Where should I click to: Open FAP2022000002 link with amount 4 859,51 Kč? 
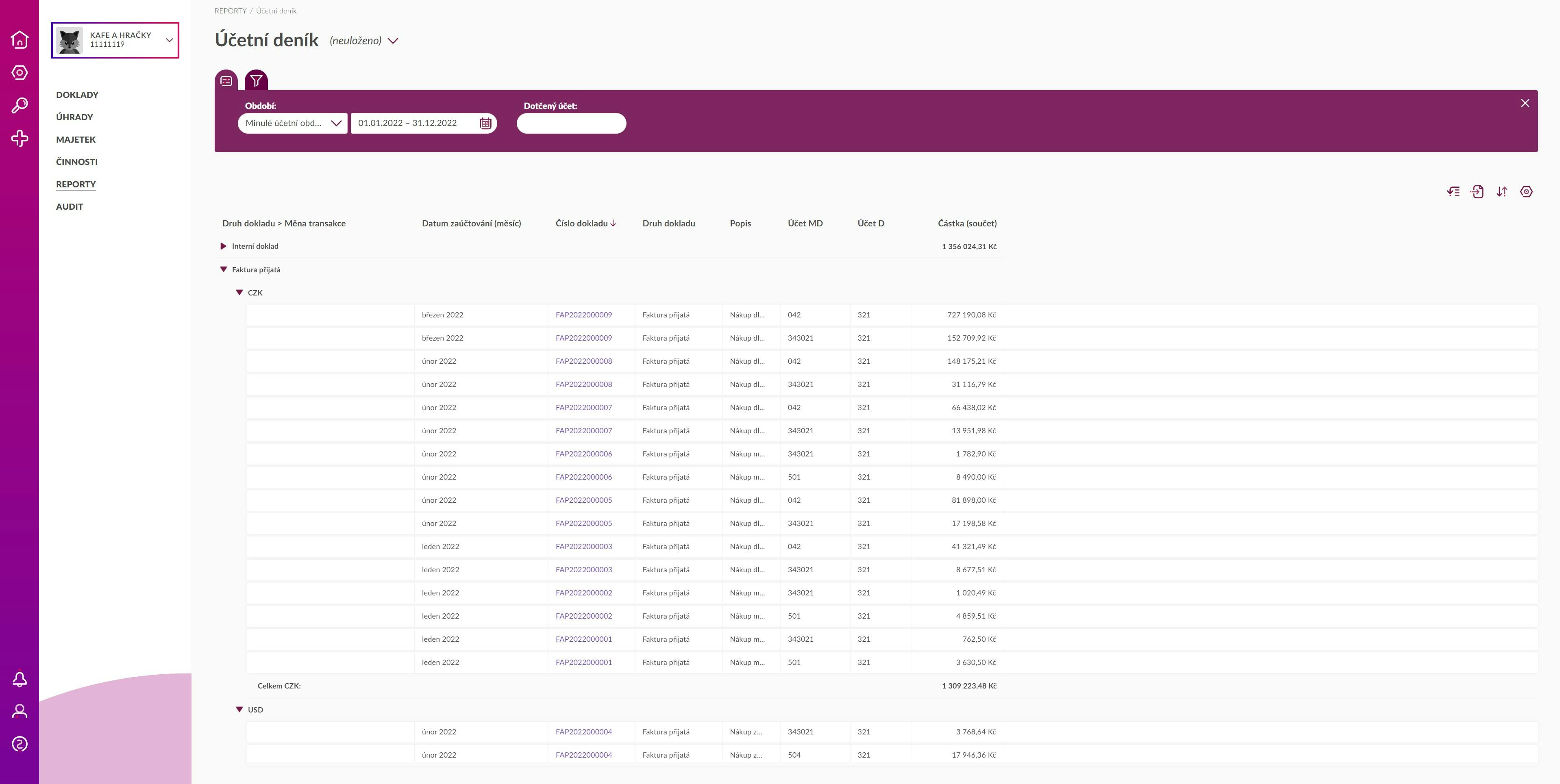coord(584,616)
